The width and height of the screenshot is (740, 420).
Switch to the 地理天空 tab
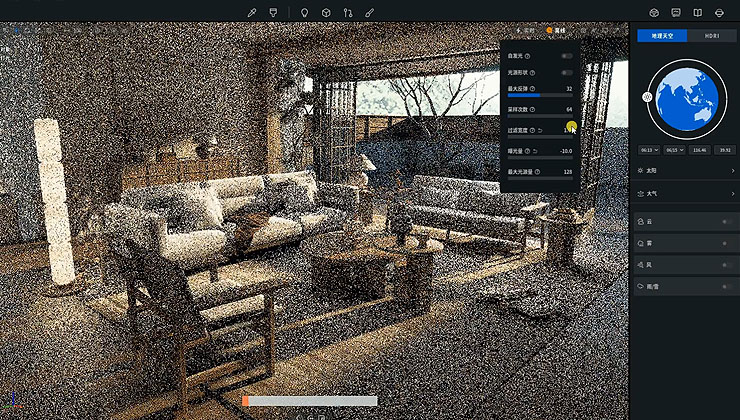(x=661, y=35)
